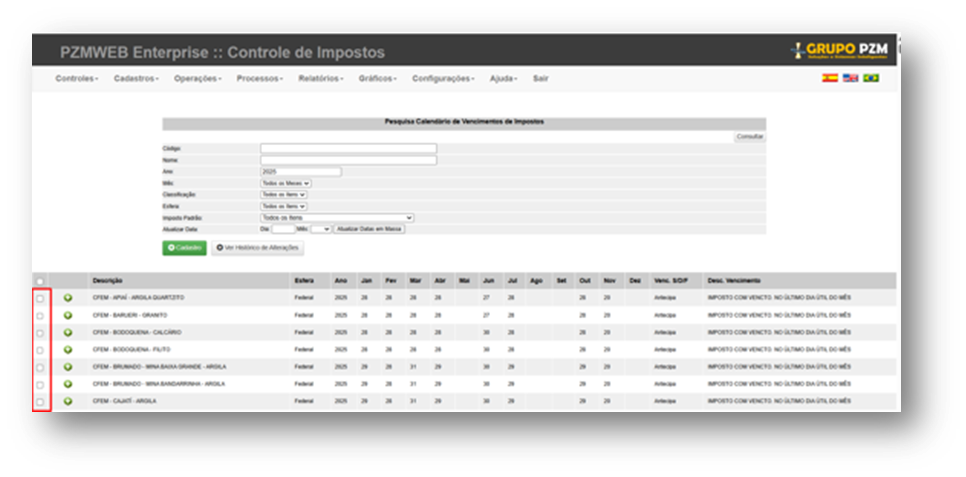Click green plus icon for CFEM - CAJATI row
Screen dimensions: 966x477
click(68, 401)
